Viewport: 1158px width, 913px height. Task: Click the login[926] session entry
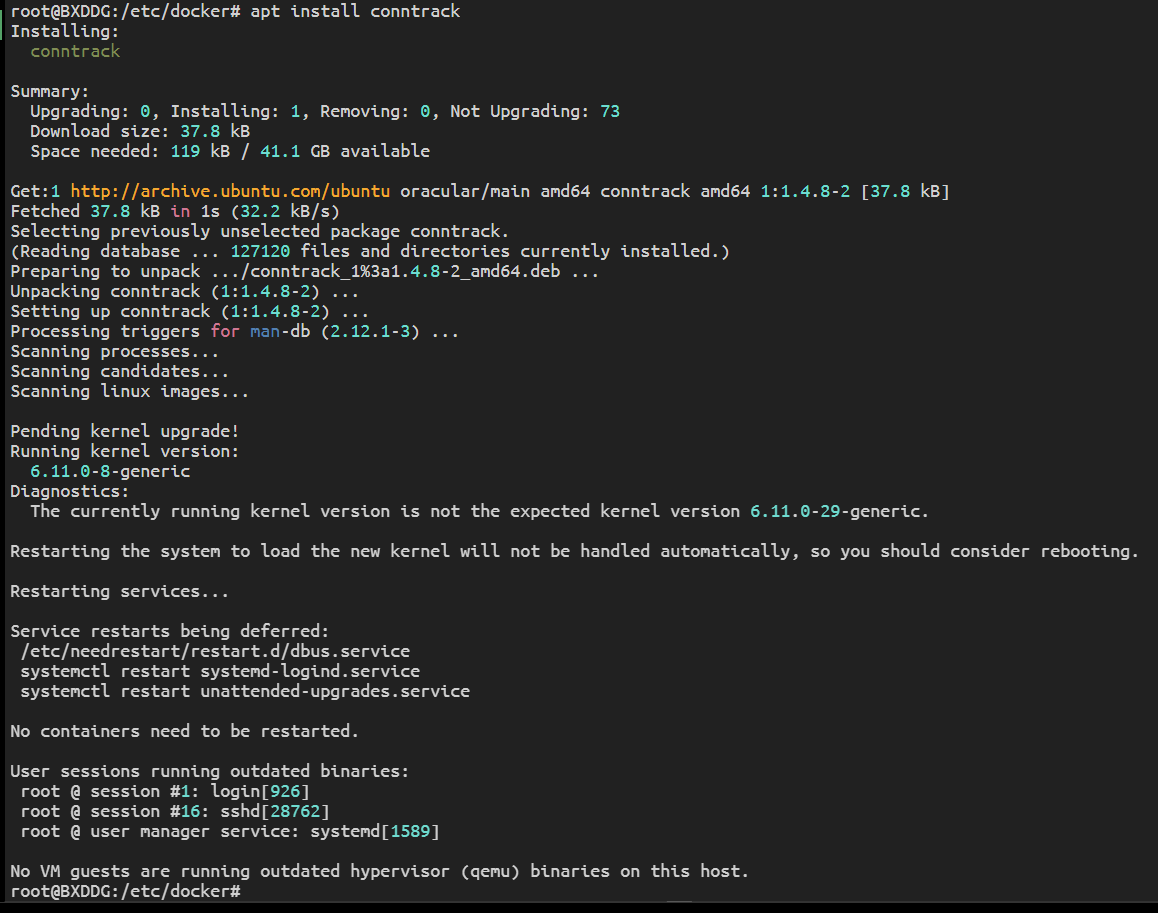point(260,791)
